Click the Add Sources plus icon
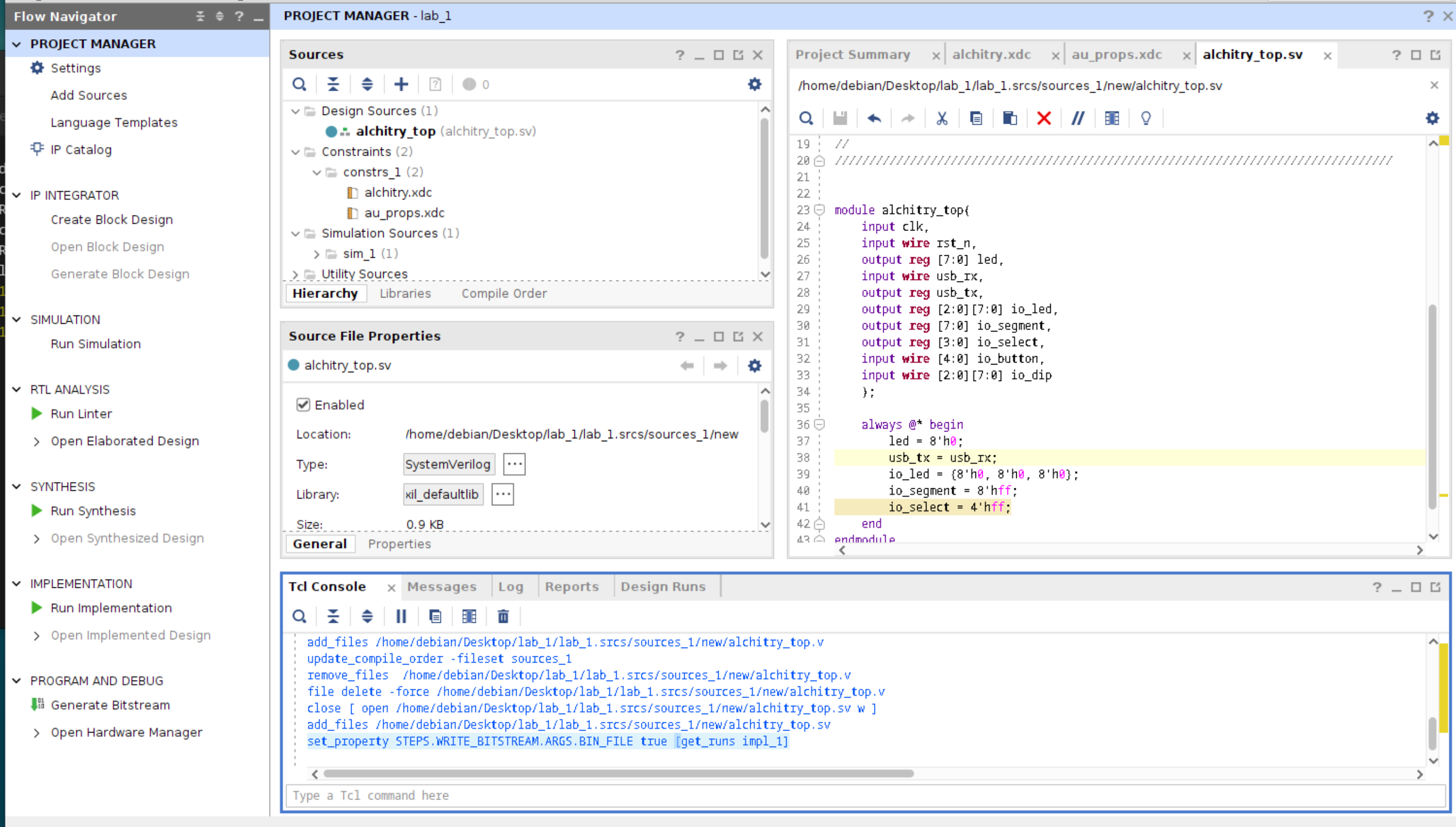This screenshot has width=1456, height=827. [401, 85]
